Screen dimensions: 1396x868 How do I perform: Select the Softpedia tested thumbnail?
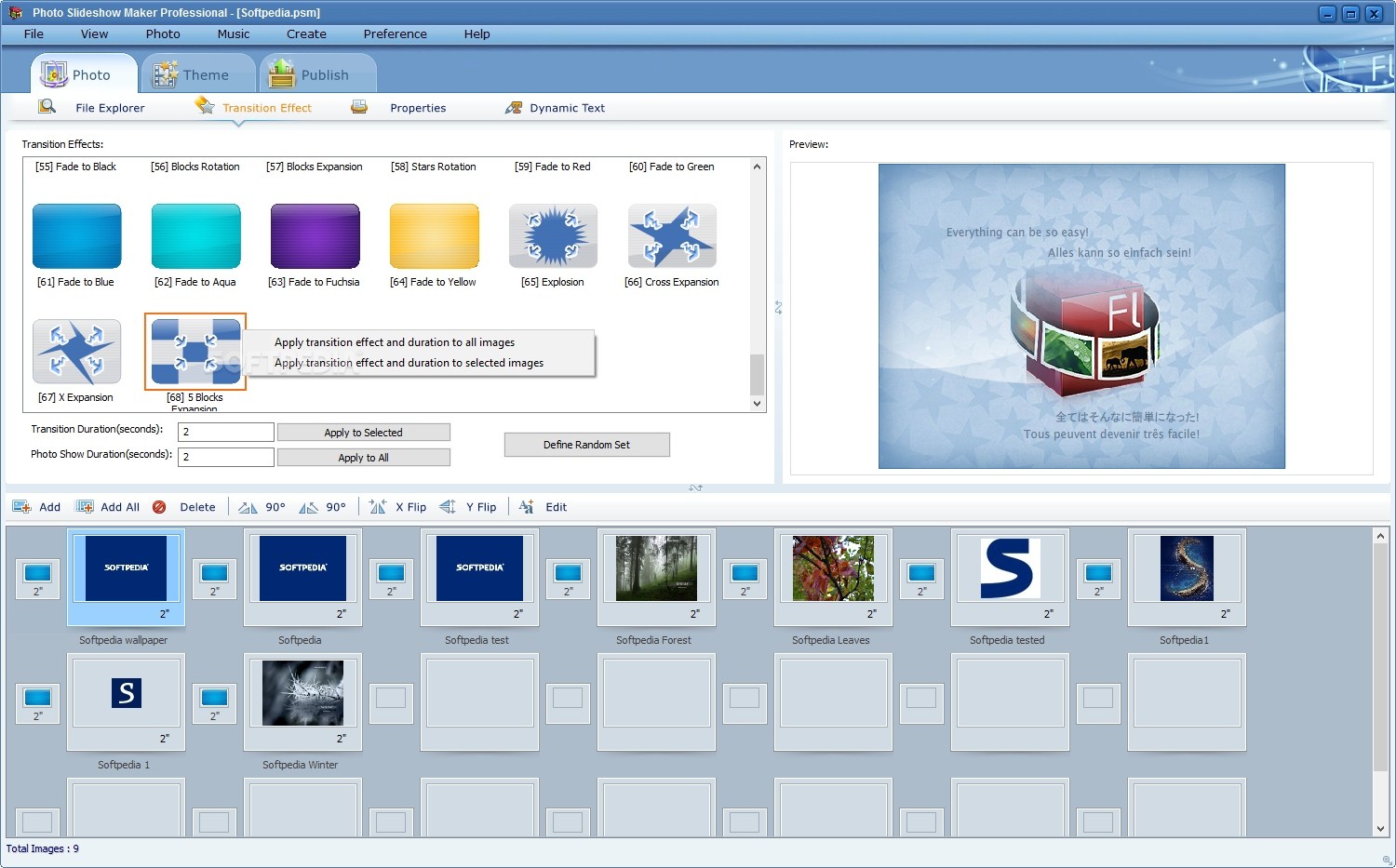pos(1010,577)
